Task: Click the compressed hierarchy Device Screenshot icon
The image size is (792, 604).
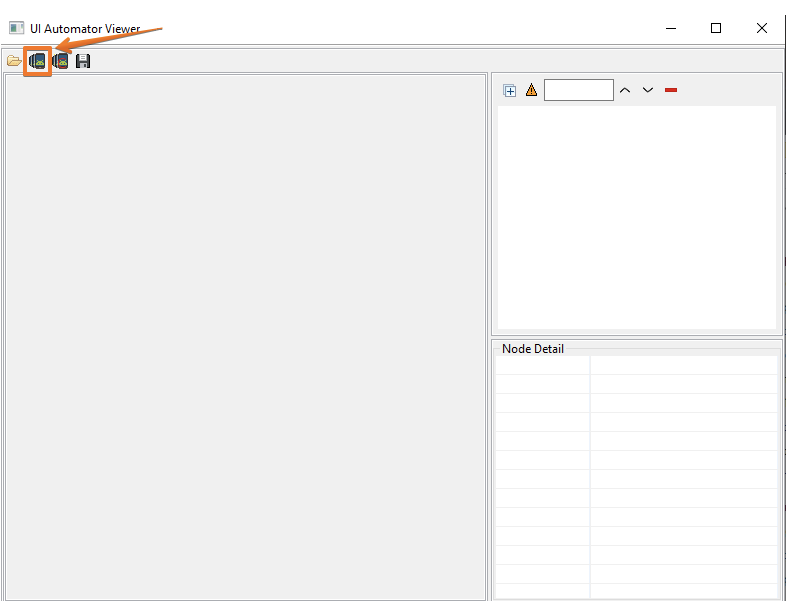Action: click(61, 61)
